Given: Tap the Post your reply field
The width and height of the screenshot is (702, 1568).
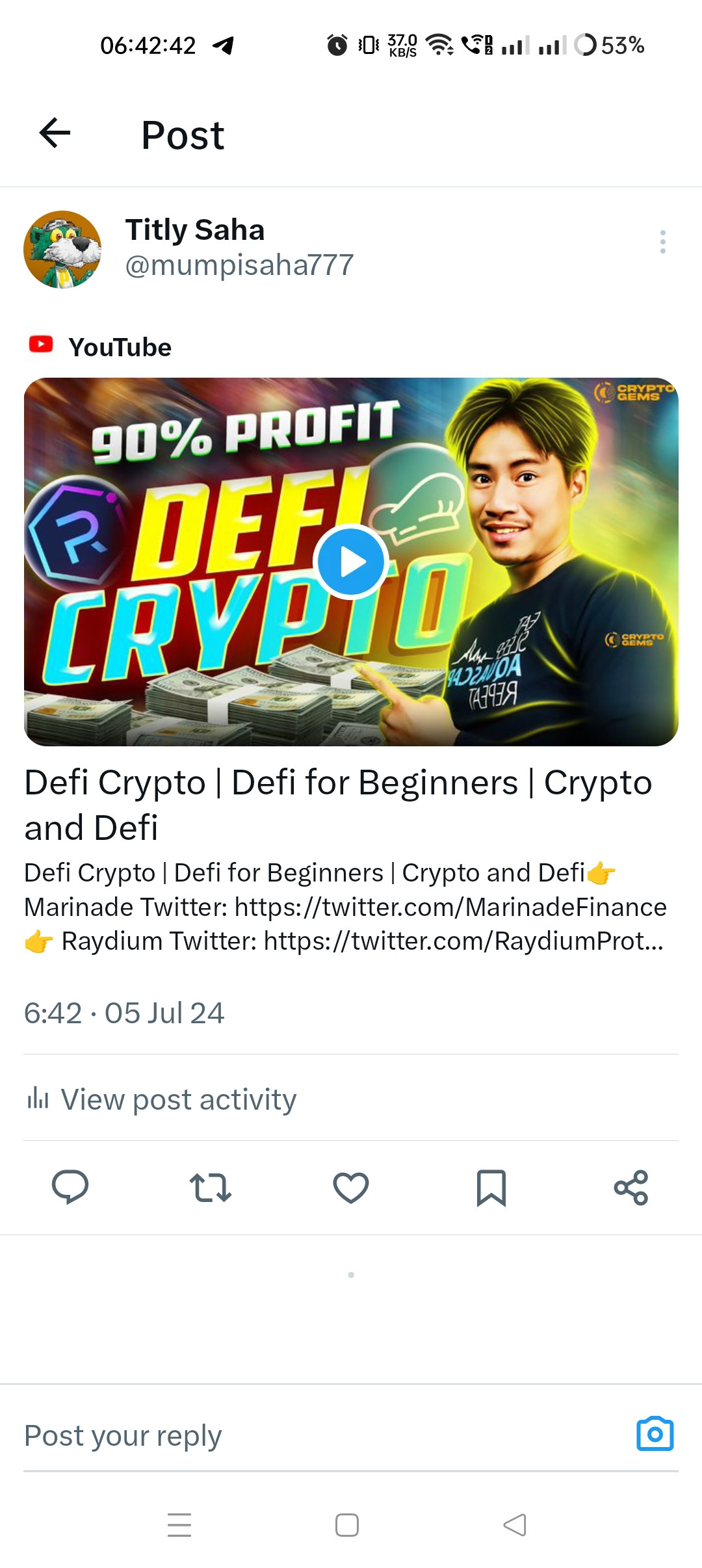Looking at the screenshot, I should (x=325, y=1435).
